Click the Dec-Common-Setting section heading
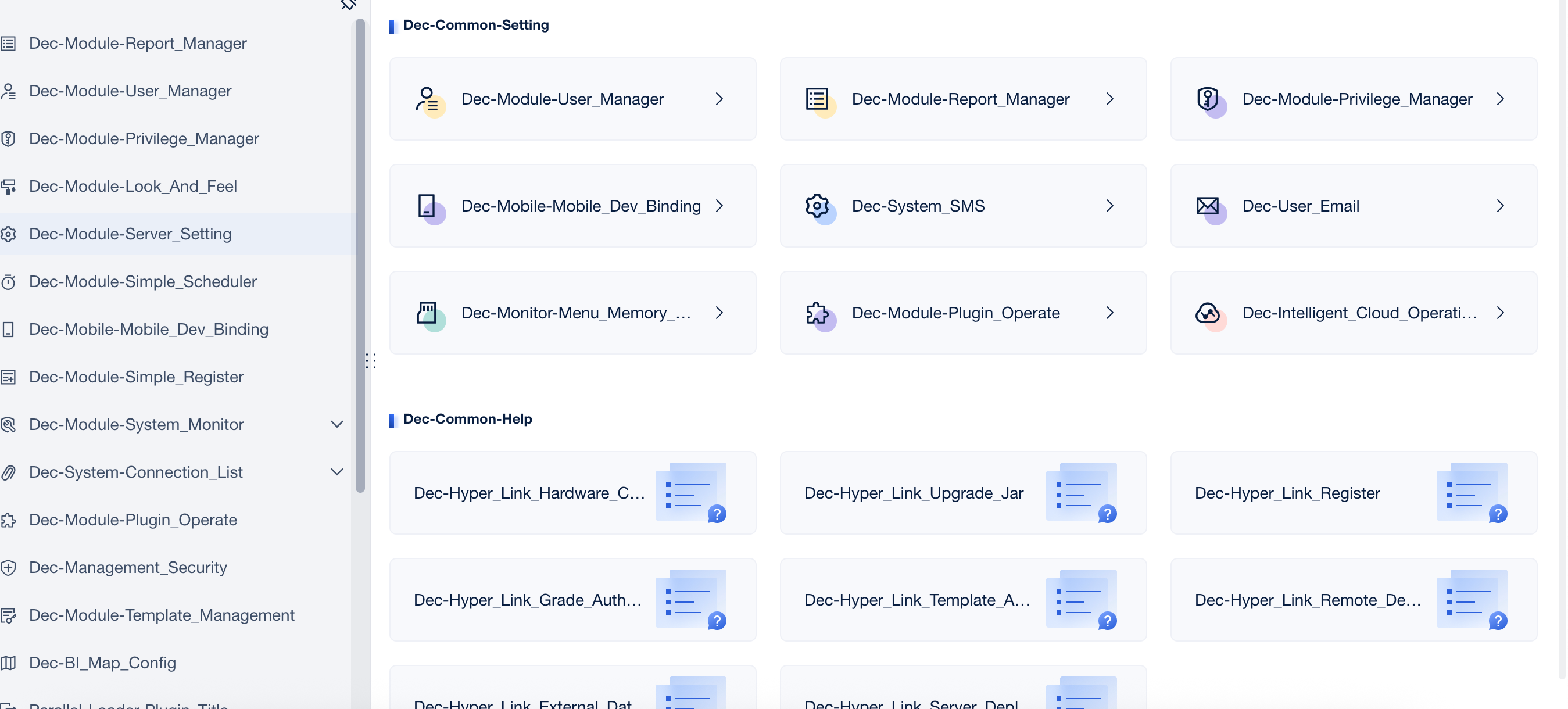This screenshot has height=709, width=1568. pyautogui.click(x=476, y=25)
